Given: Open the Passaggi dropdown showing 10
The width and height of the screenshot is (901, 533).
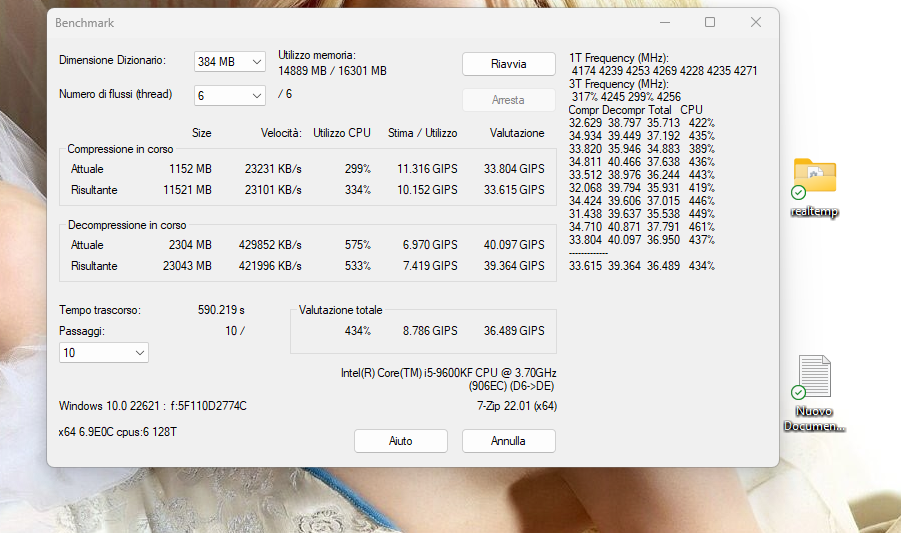Looking at the screenshot, I should point(104,353).
